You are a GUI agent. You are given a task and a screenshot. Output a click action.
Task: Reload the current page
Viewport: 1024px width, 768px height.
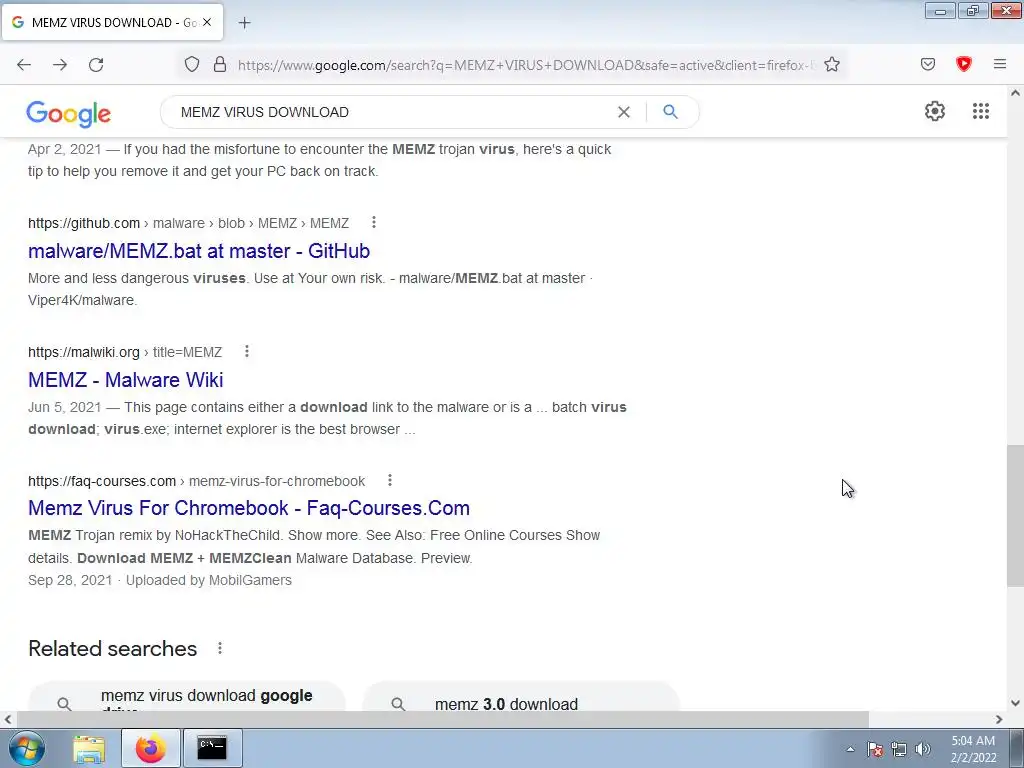point(96,65)
